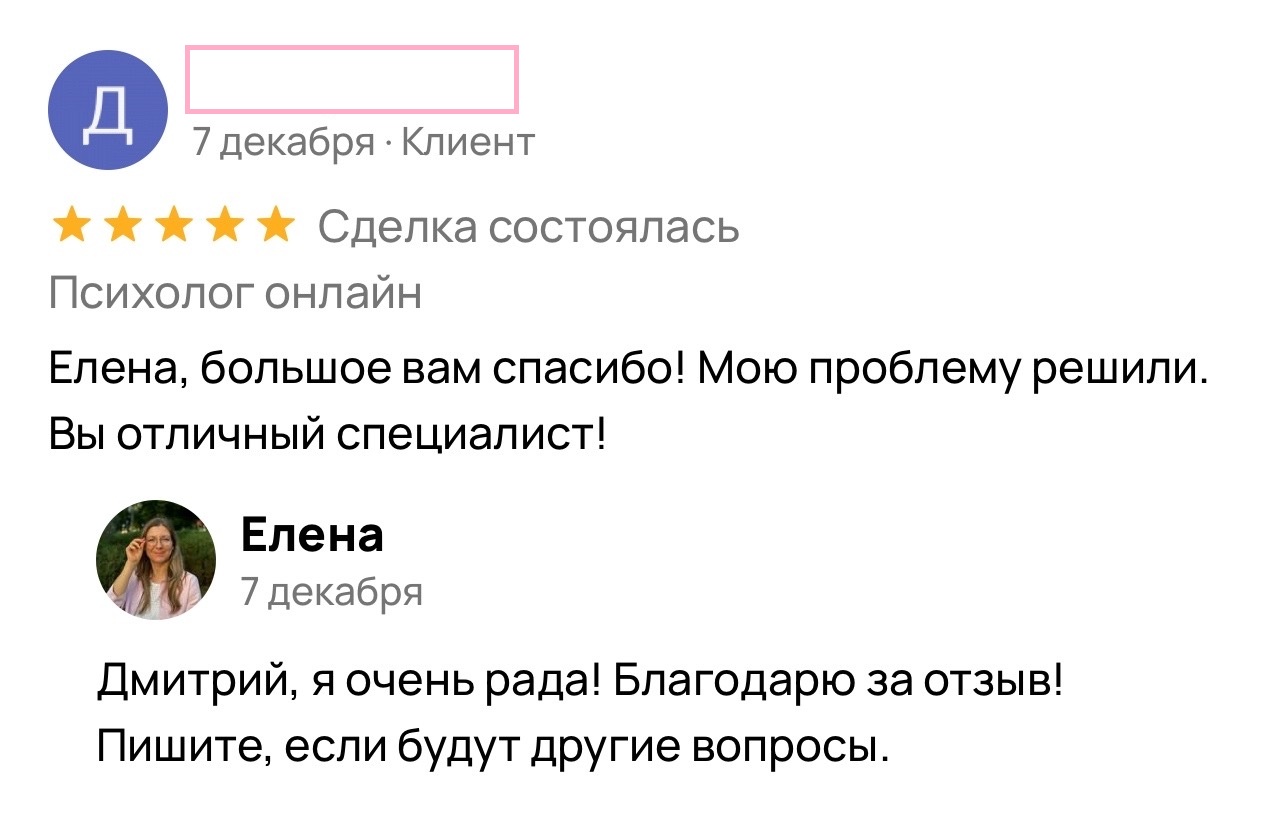Click the bold "Елена" responder name
Image resolution: width=1284 pixels, height=822 pixels.
(x=312, y=536)
